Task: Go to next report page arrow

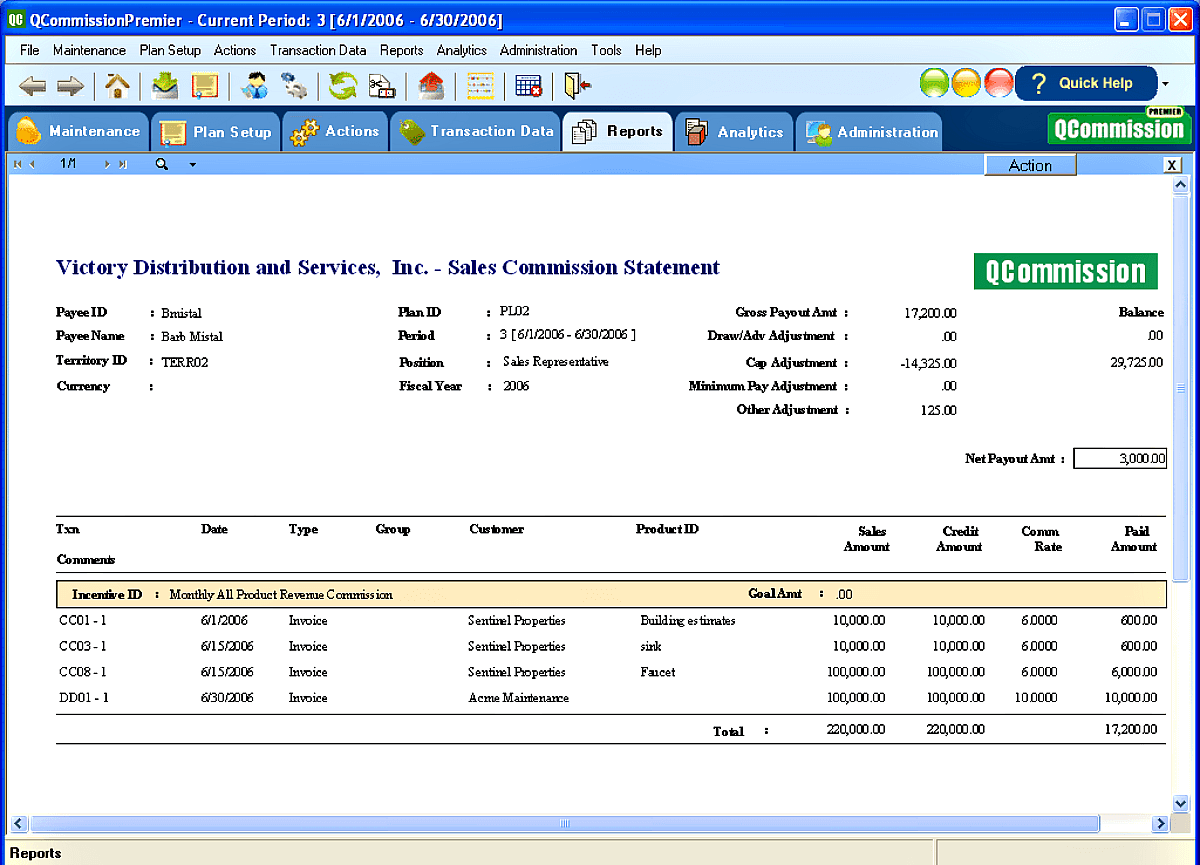Action: coord(107,164)
